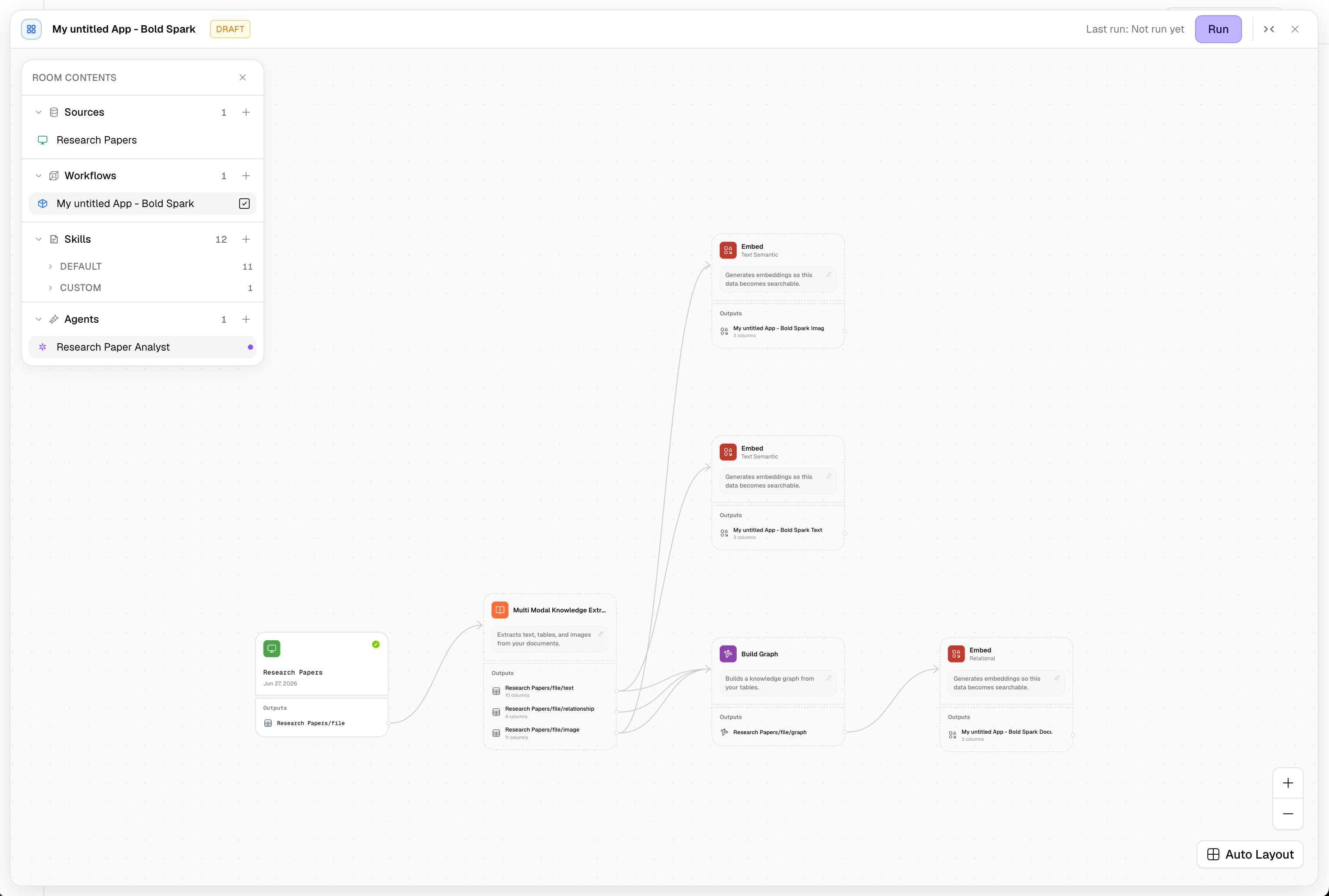Click the red icon of the Embed node outputting Bold Spark Text
The image size is (1329, 896).
tap(728, 452)
